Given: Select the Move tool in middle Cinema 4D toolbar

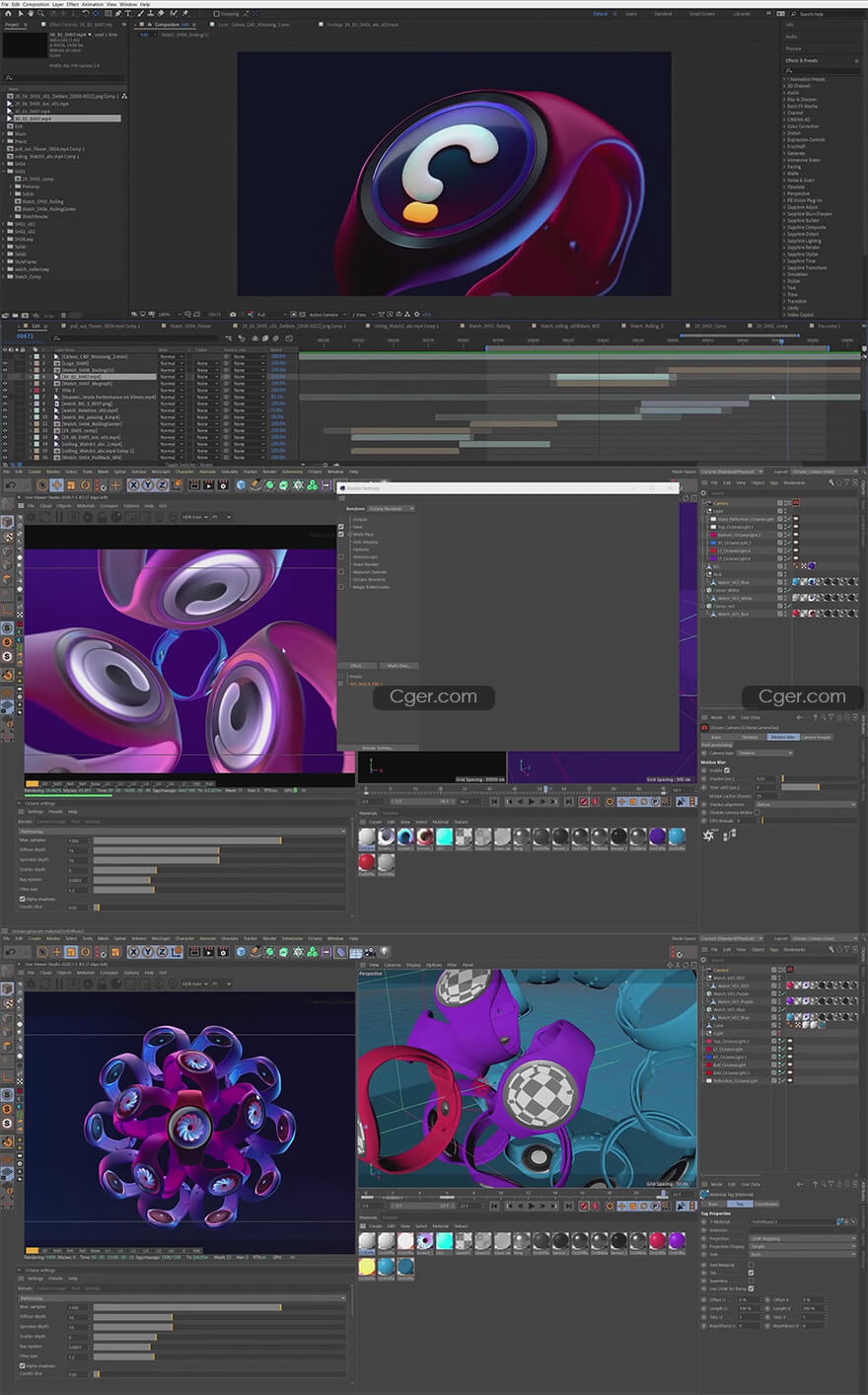Looking at the screenshot, I should coord(57,484).
